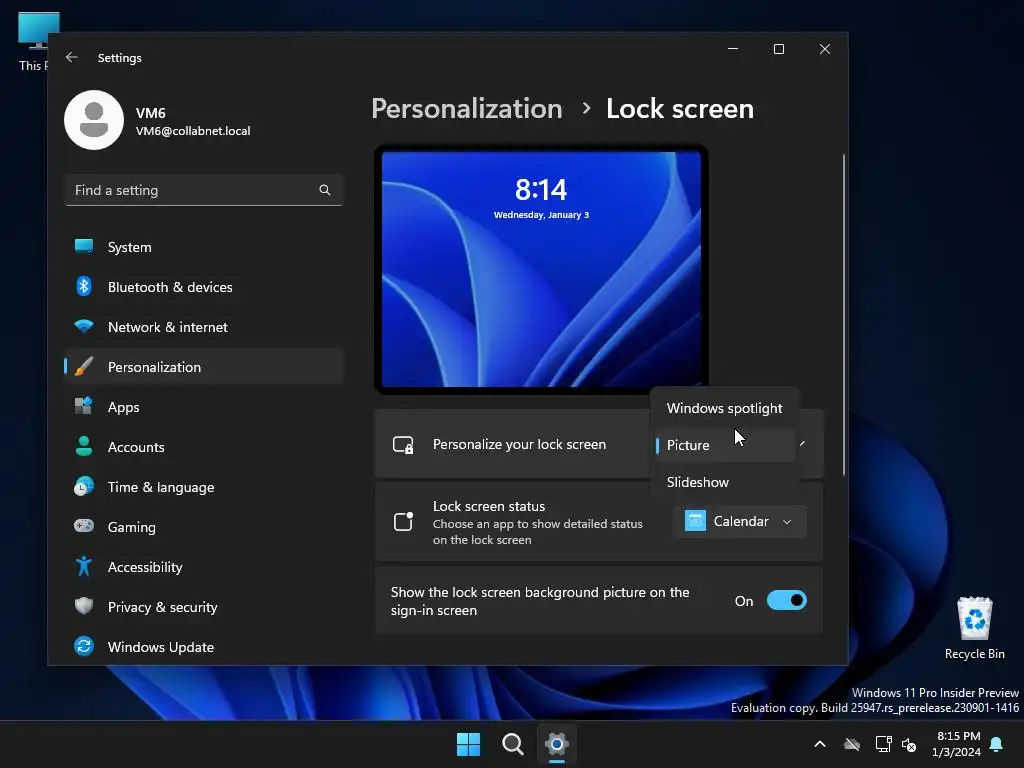Screen dimensions: 1024x768
Task: Maximize the Settings window
Action: [x=778, y=49]
